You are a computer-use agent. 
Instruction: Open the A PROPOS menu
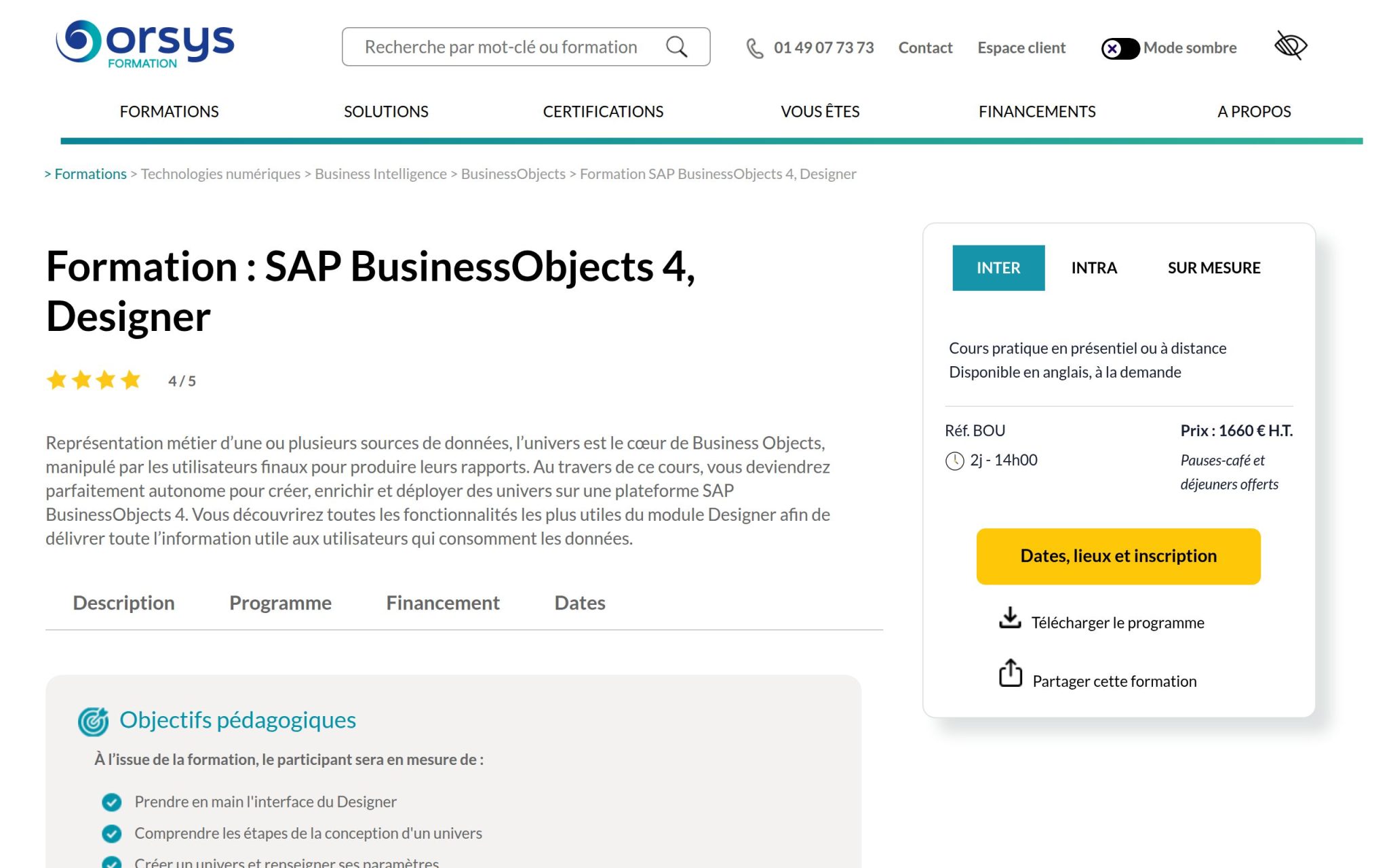click(x=1254, y=111)
